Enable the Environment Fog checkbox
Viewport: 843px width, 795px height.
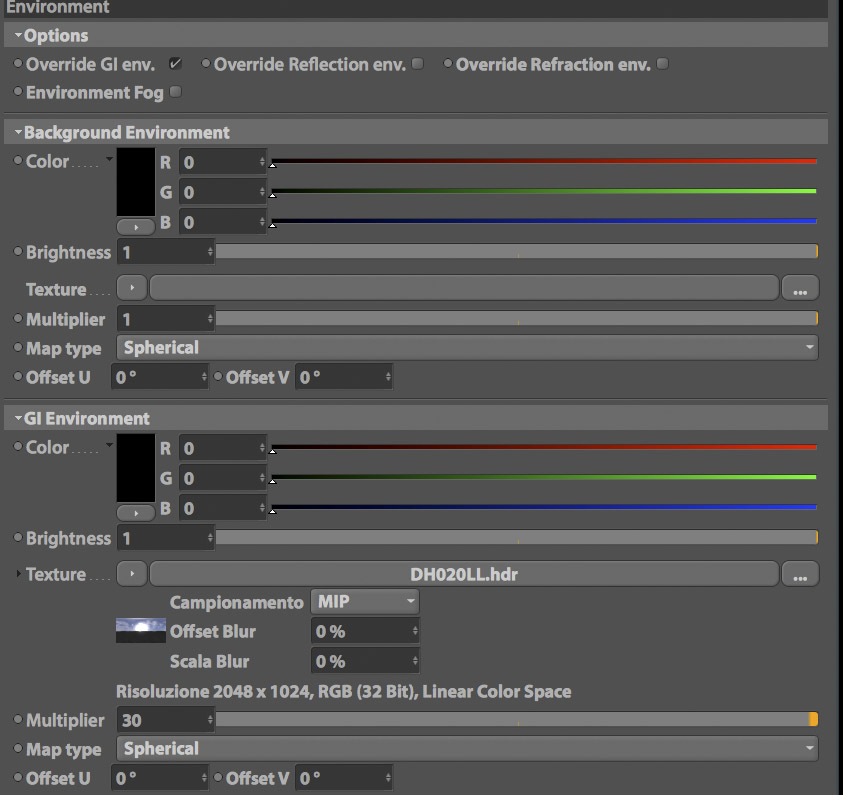click(175, 92)
